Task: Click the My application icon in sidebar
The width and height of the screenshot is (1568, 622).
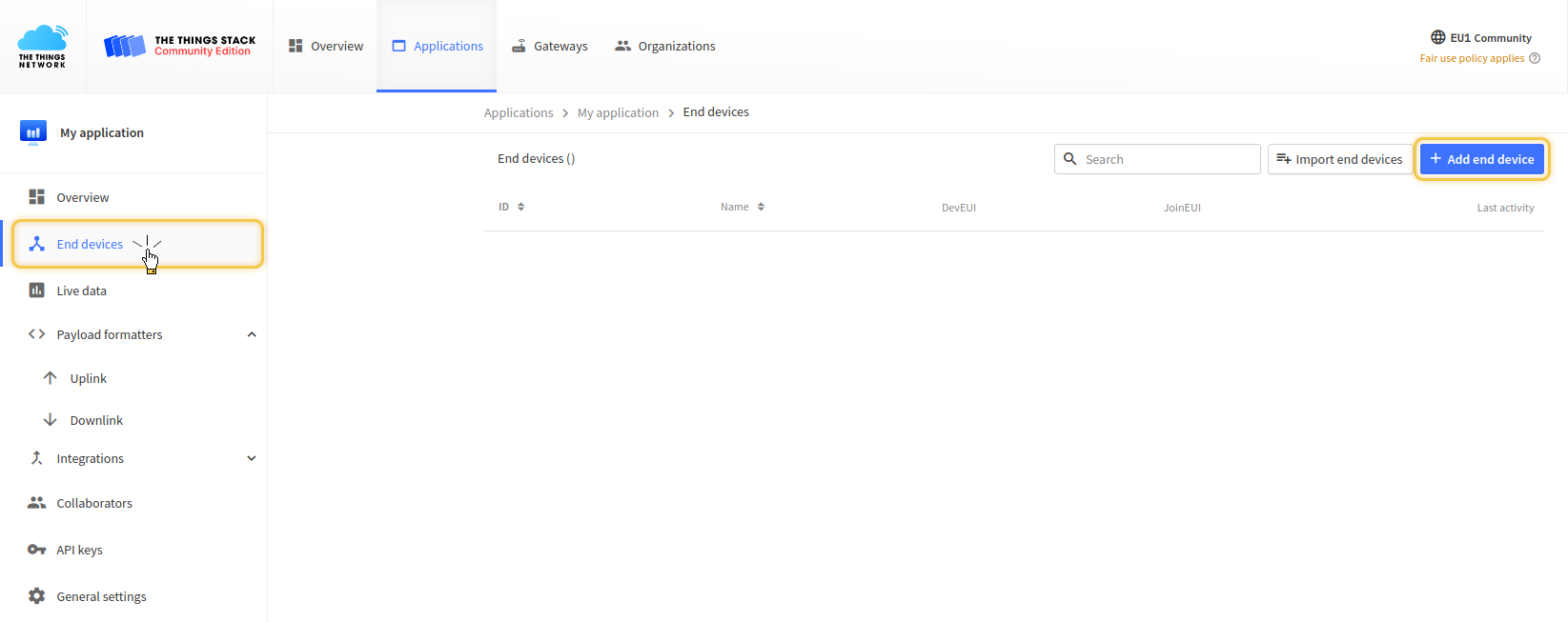Action: tap(33, 132)
